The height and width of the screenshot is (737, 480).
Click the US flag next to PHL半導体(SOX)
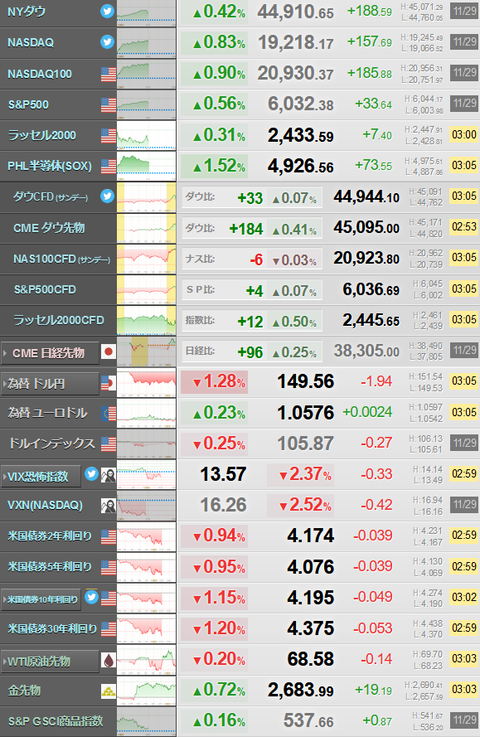109,166
